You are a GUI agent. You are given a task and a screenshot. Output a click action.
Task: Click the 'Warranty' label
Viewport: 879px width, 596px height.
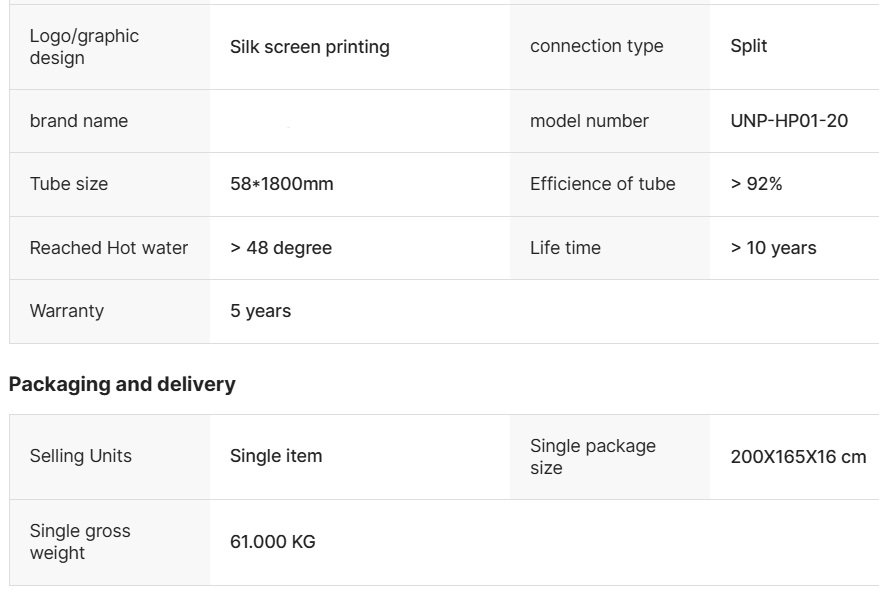(x=66, y=311)
